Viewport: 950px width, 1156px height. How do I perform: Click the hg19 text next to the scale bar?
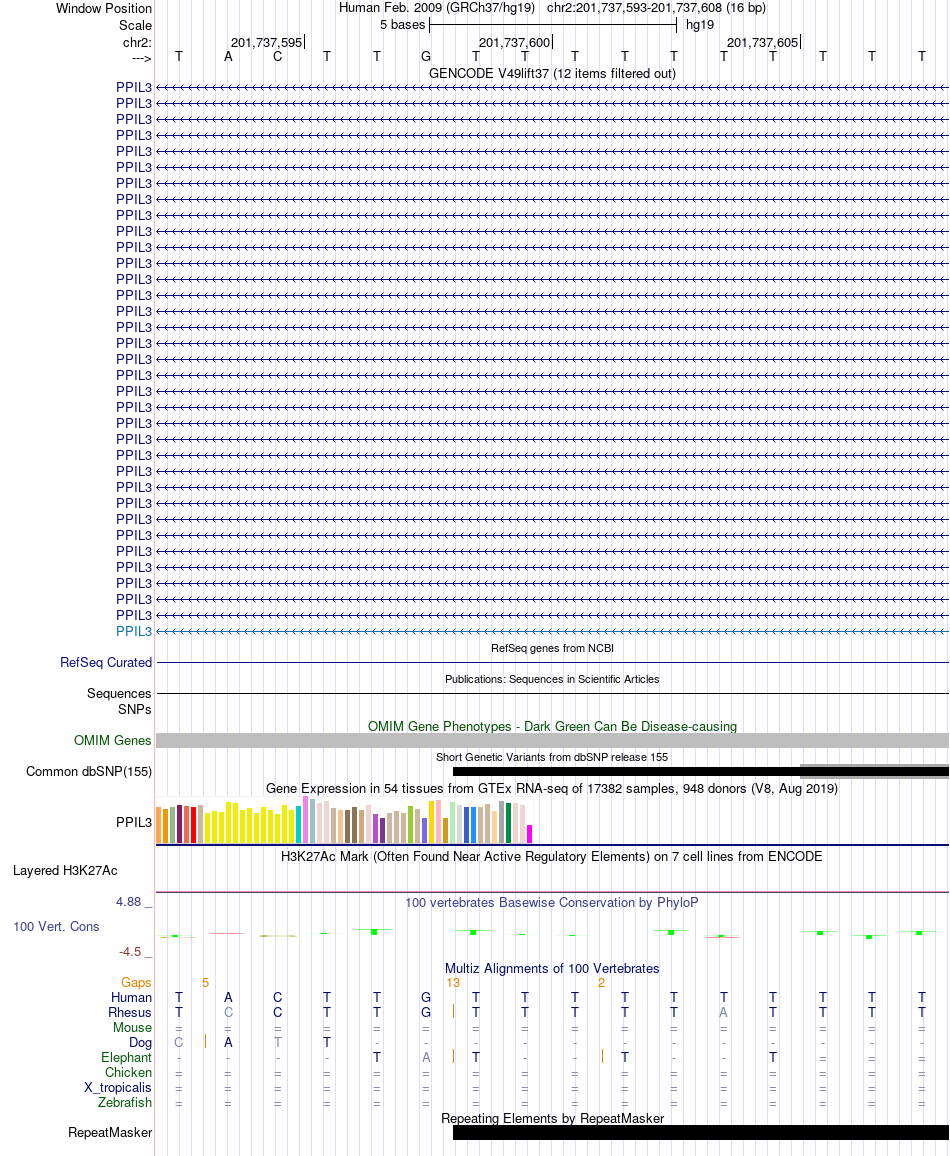(699, 25)
